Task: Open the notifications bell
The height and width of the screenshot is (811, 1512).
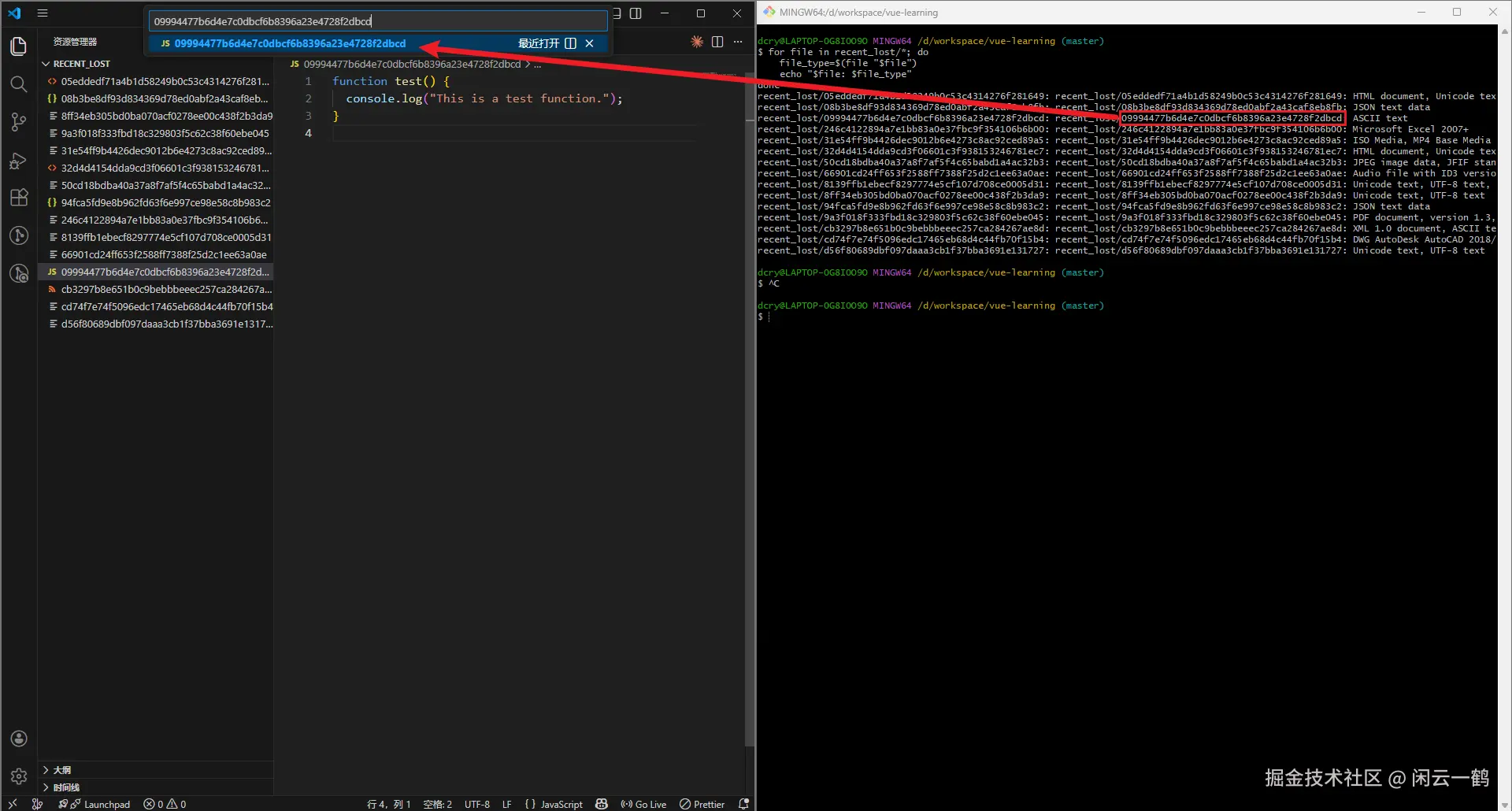Action: click(x=743, y=804)
